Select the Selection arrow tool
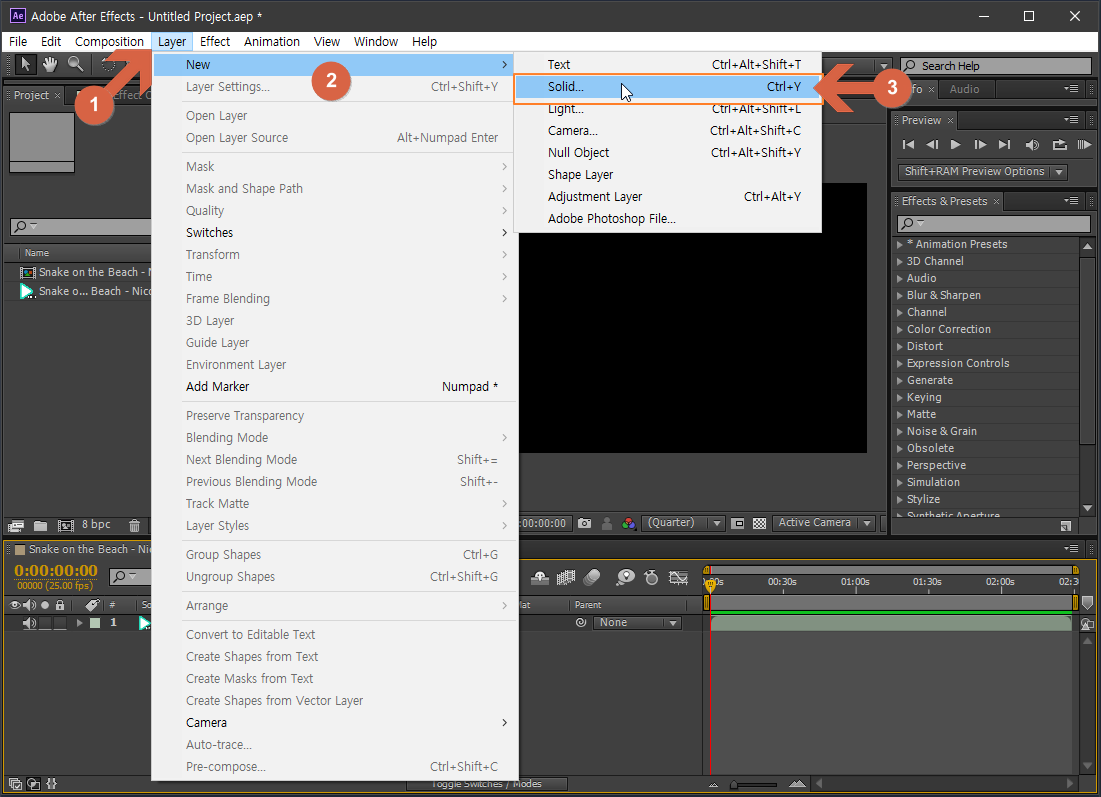Screen dimensions: 1101x797 (x=25, y=65)
